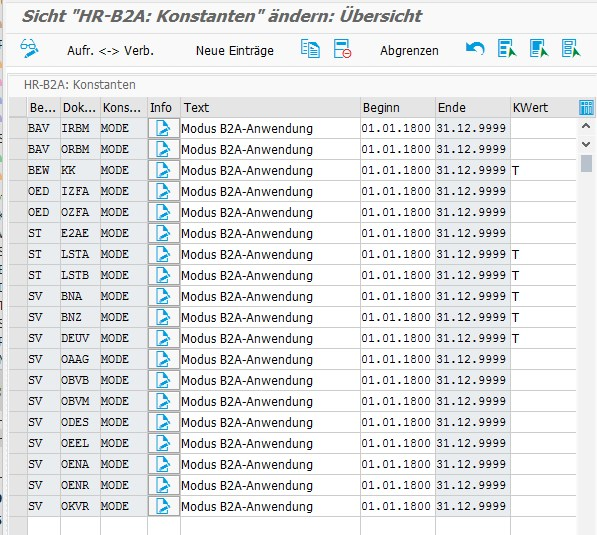Screen dimensions: 597x535
Task: Click the KWert column header
Action: point(543,107)
